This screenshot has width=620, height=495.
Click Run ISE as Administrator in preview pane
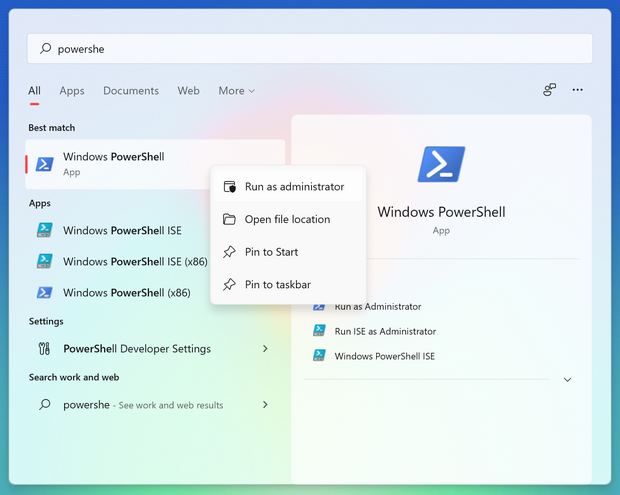pos(385,331)
